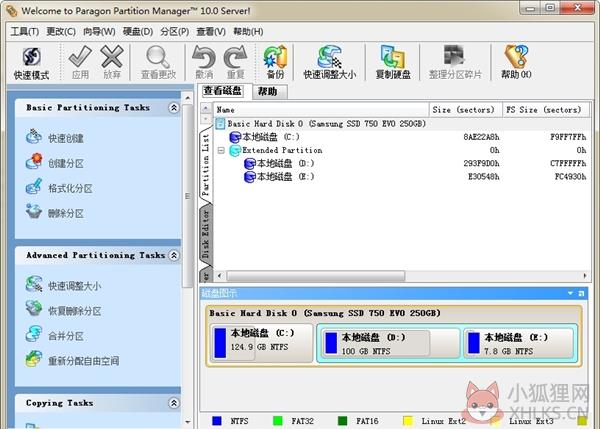Open the 更改(C) menu
This screenshot has width=600, height=429.
click(x=61, y=31)
